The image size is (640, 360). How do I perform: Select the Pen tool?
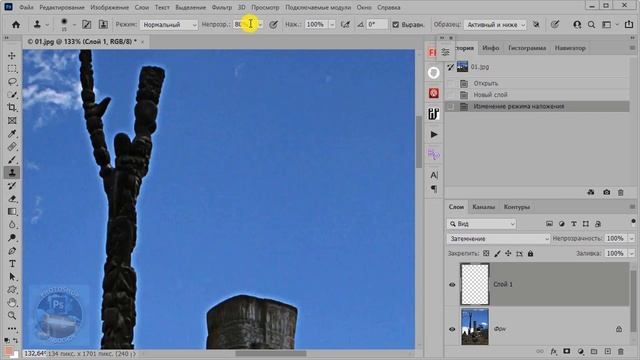pyautogui.click(x=12, y=251)
